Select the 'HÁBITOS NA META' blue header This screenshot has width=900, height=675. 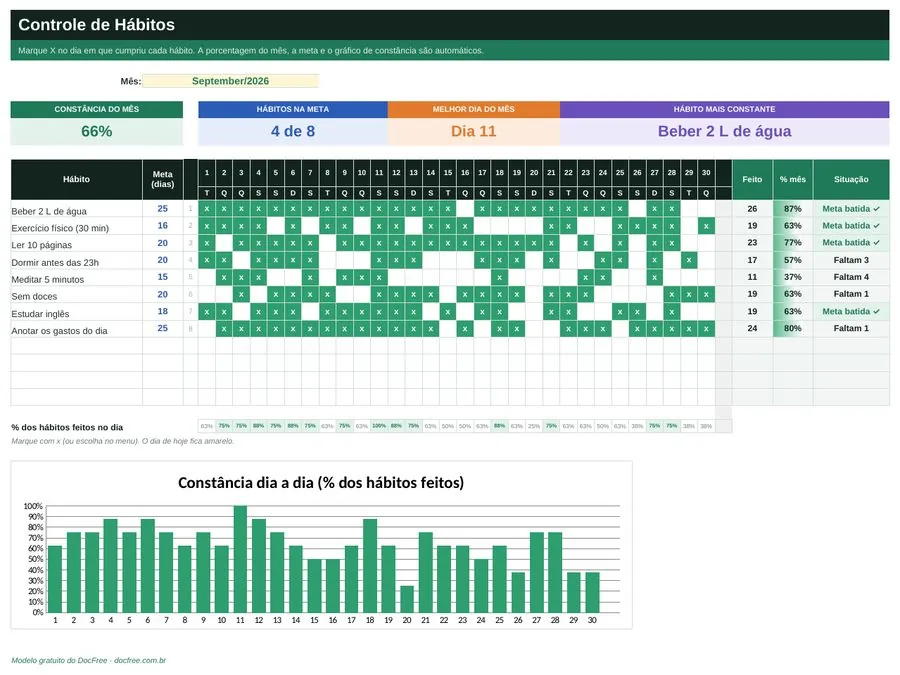pyautogui.click(x=293, y=109)
